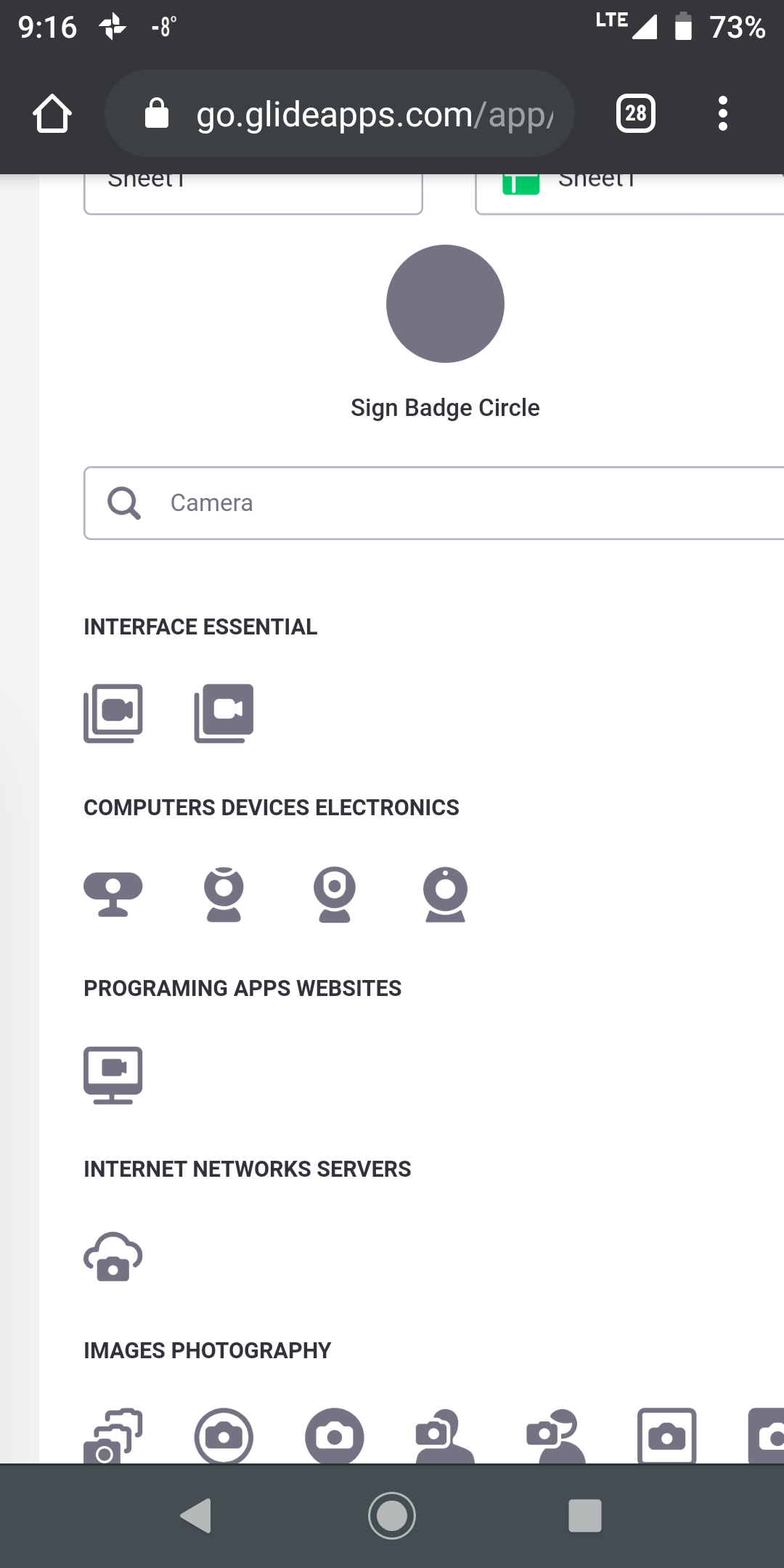The width and height of the screenshot is (784, 1568).
Task: Tap the go.glideapps.com address bar
Action: click(340, 113)
